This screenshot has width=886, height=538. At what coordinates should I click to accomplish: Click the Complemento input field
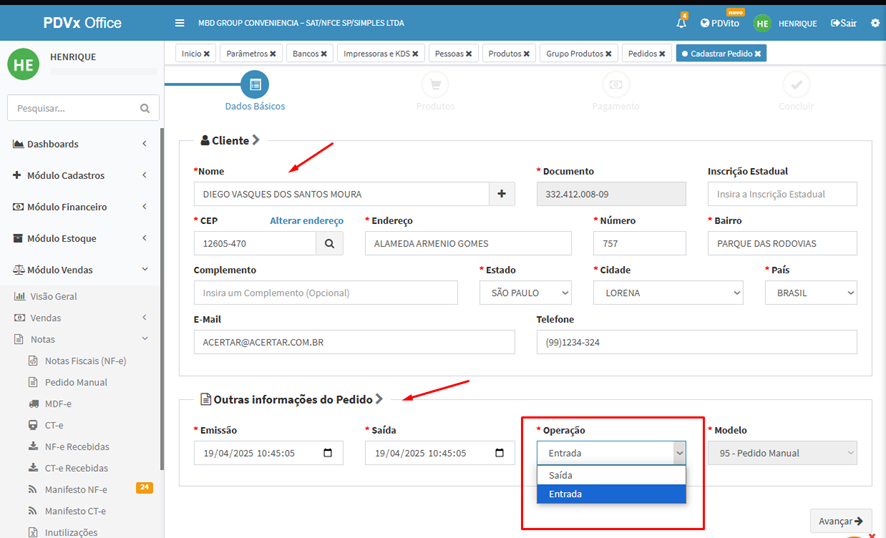325,292
